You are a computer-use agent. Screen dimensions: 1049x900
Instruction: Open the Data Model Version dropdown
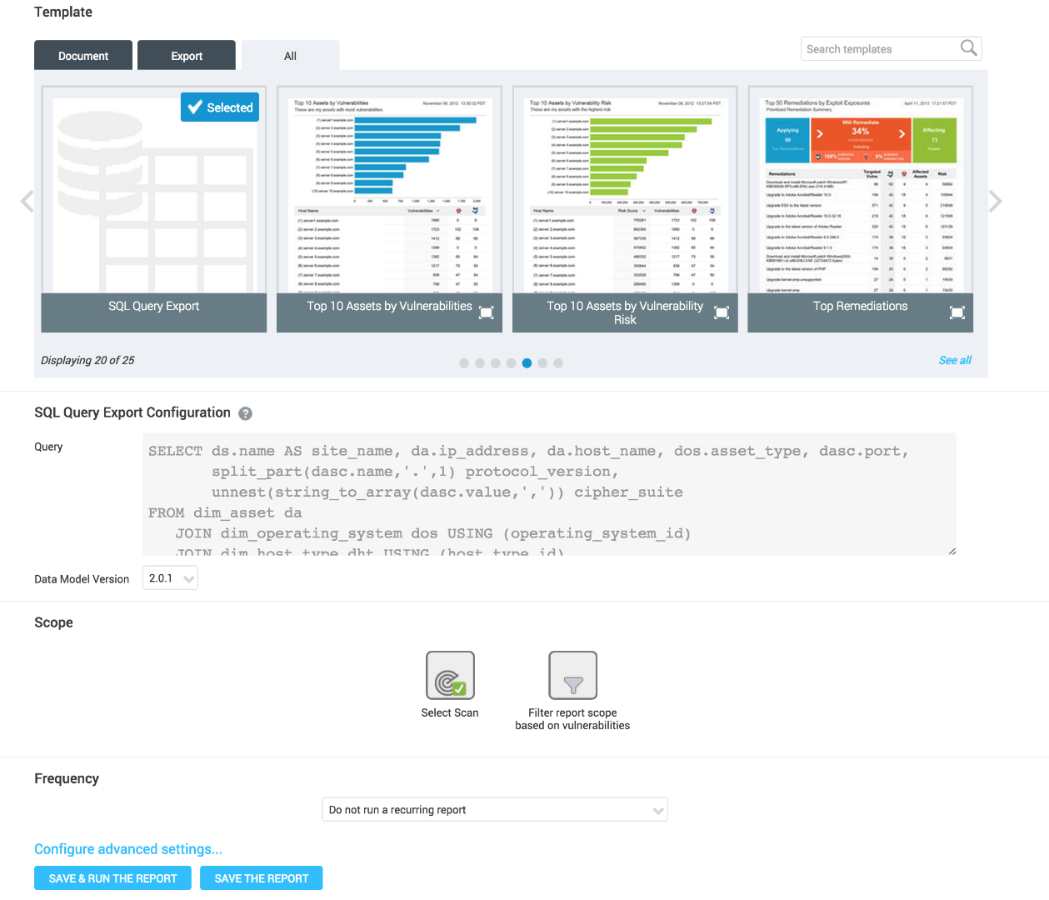pos(172,578)
